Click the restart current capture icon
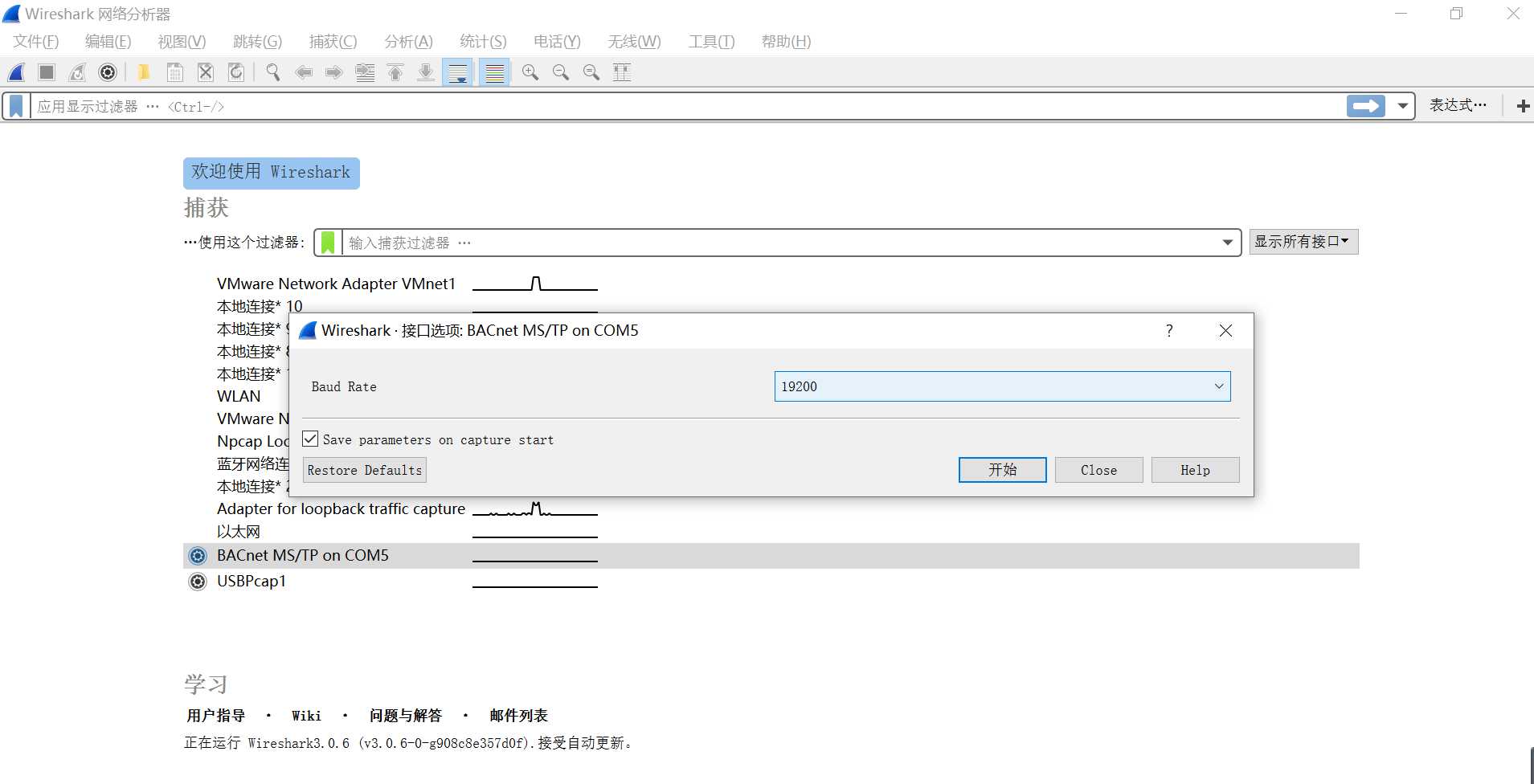Screen dimensions: 1534x784 [x=77, y=72]
